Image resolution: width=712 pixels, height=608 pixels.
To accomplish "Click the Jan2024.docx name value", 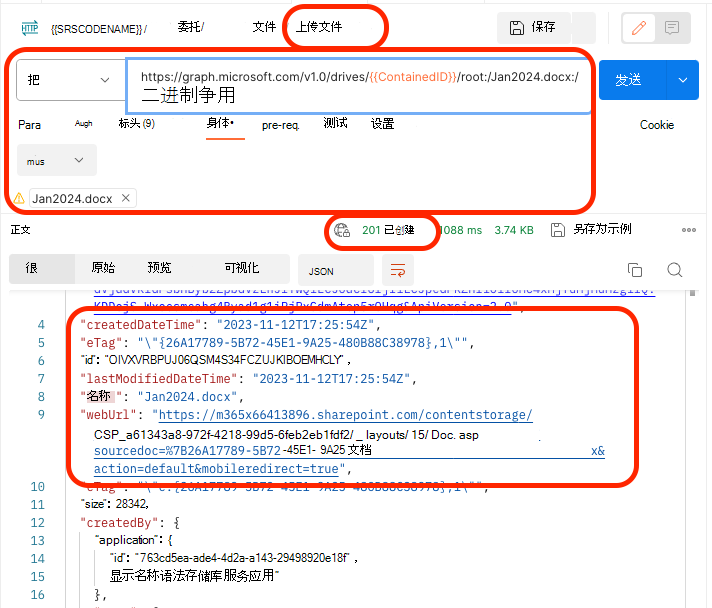I will pos(187,397).
